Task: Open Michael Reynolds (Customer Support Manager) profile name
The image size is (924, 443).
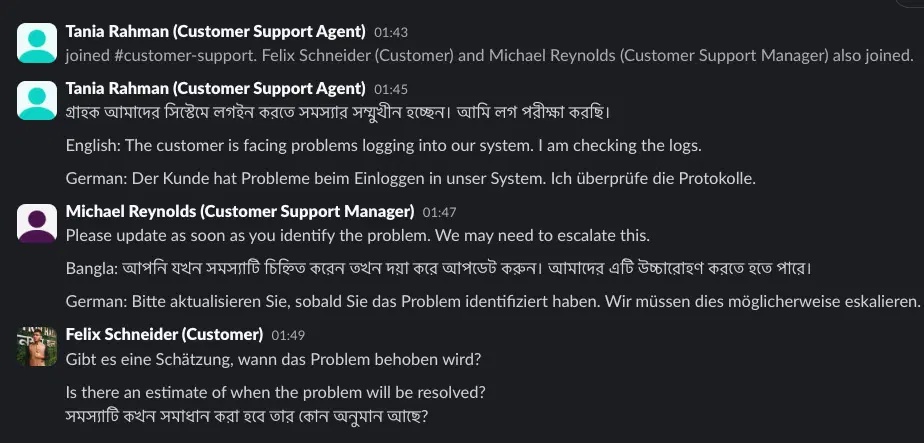Action: [x=240, y=211]
